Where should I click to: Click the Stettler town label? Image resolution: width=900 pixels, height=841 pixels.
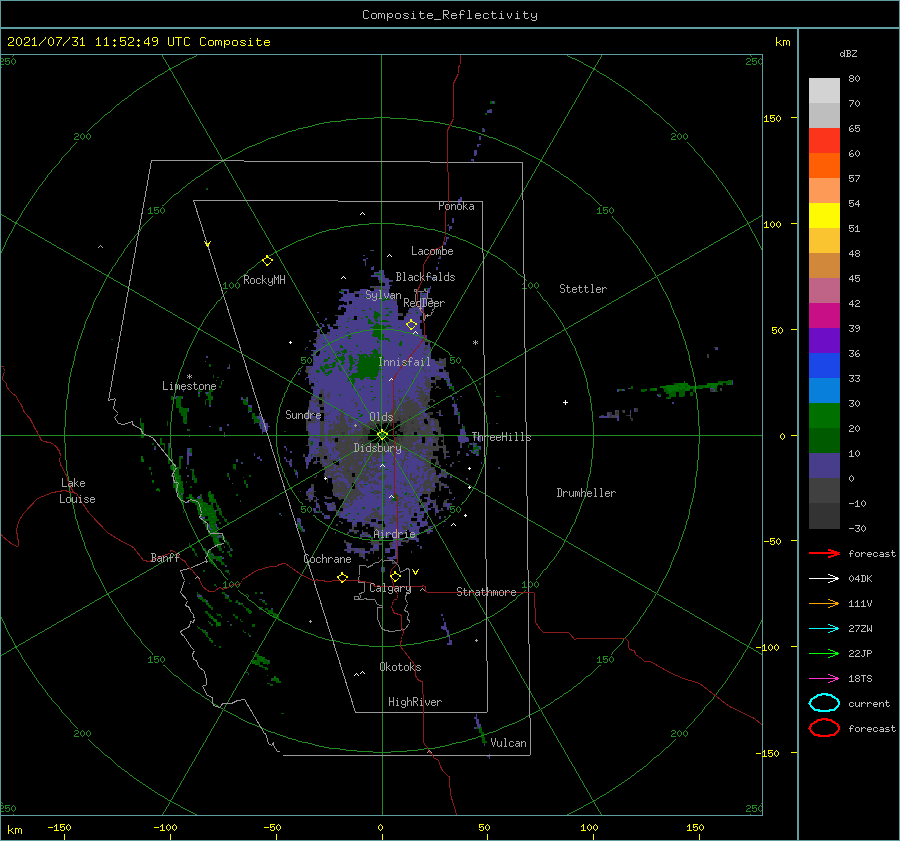(583, 289)
